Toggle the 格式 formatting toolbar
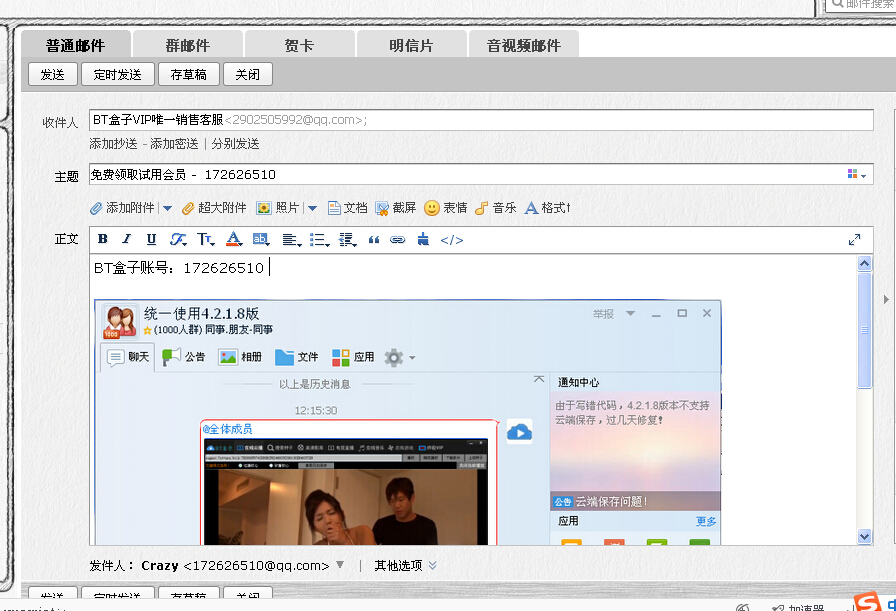The height and width of the screenshot is (611, 896). (547, 208)
